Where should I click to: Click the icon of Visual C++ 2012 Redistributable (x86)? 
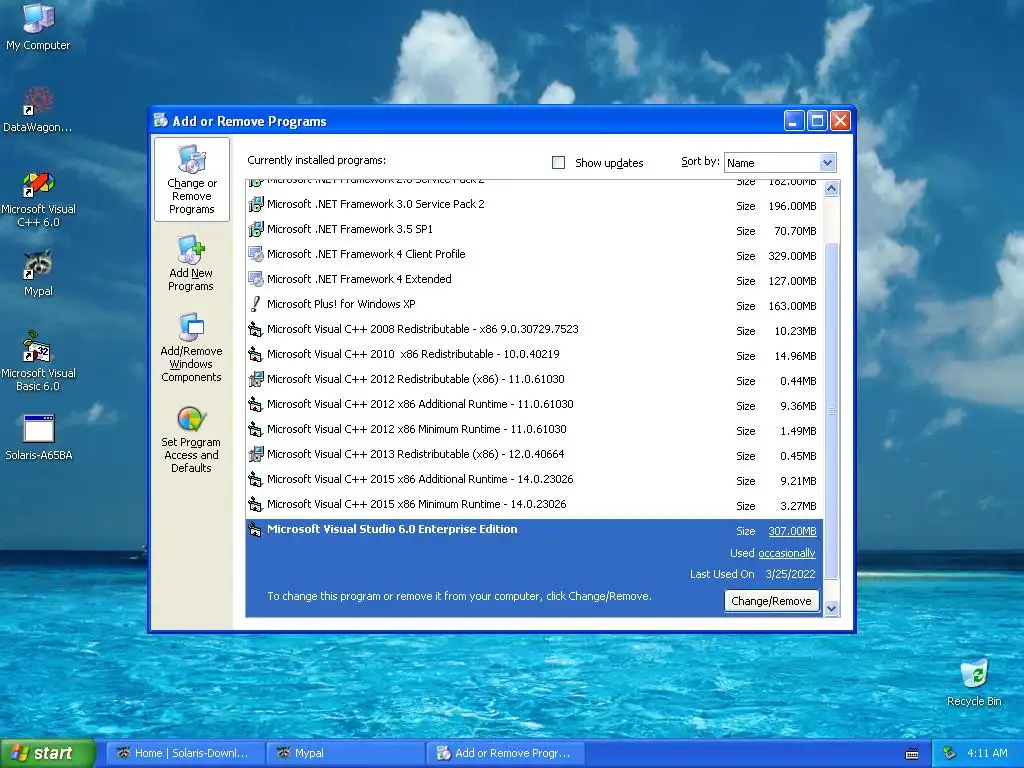pyautogui.click(x=255, y=379)
